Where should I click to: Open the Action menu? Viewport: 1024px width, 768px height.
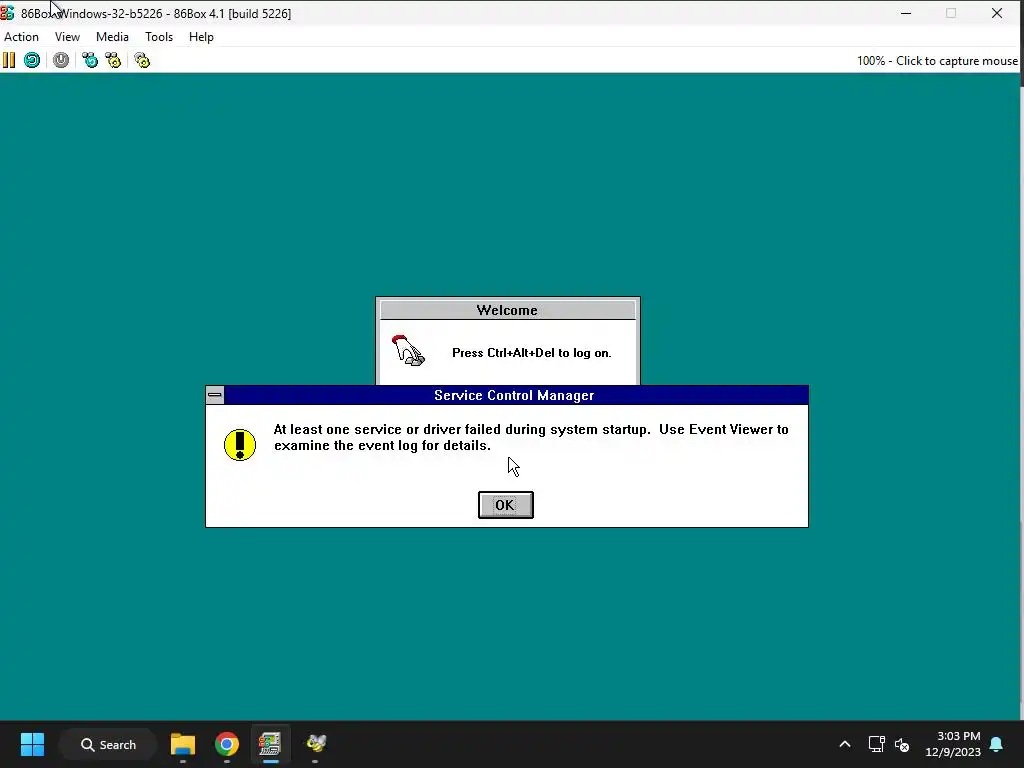(22, 37)
